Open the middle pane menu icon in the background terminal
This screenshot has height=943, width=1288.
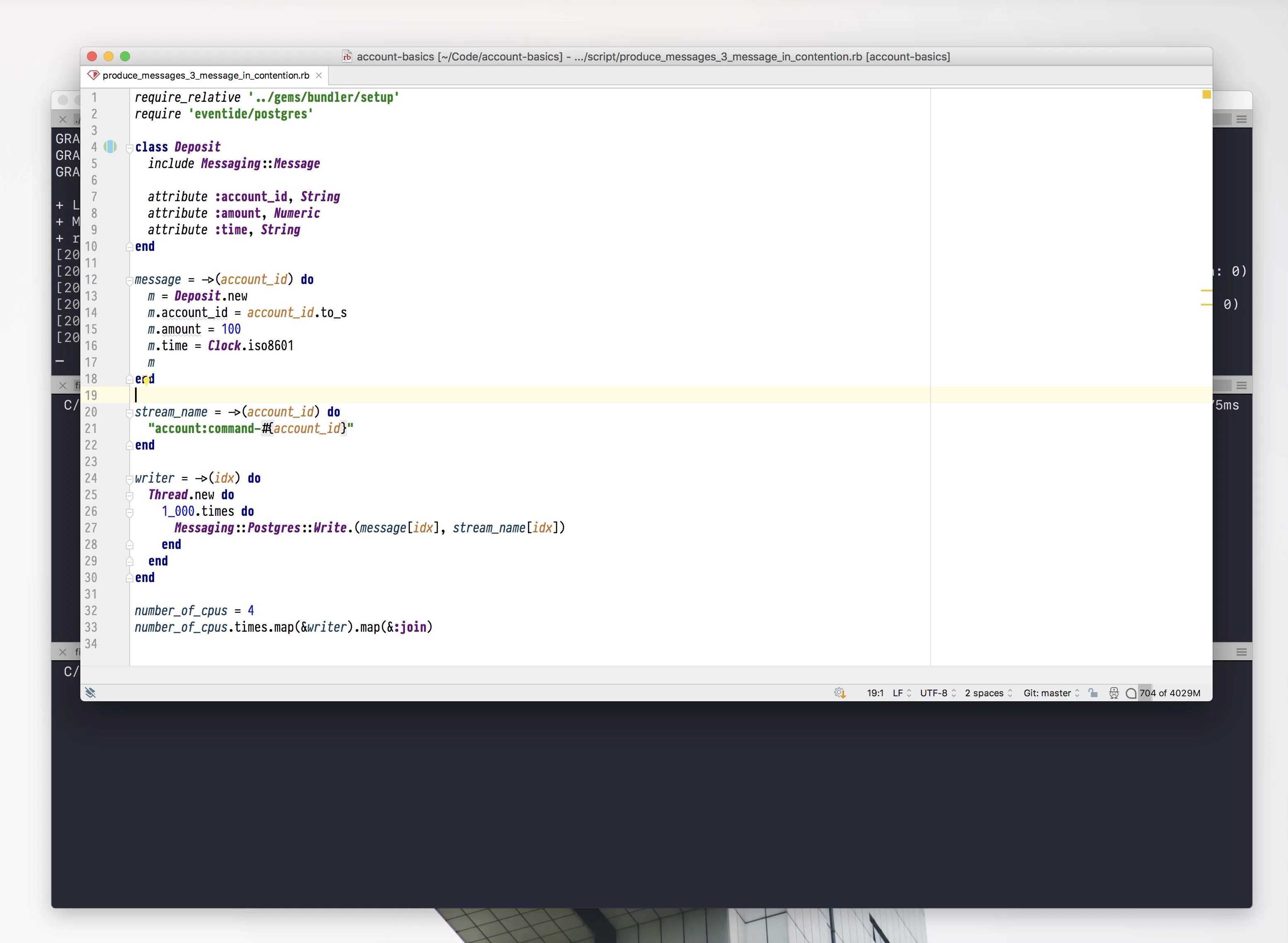click(1242, 386)
